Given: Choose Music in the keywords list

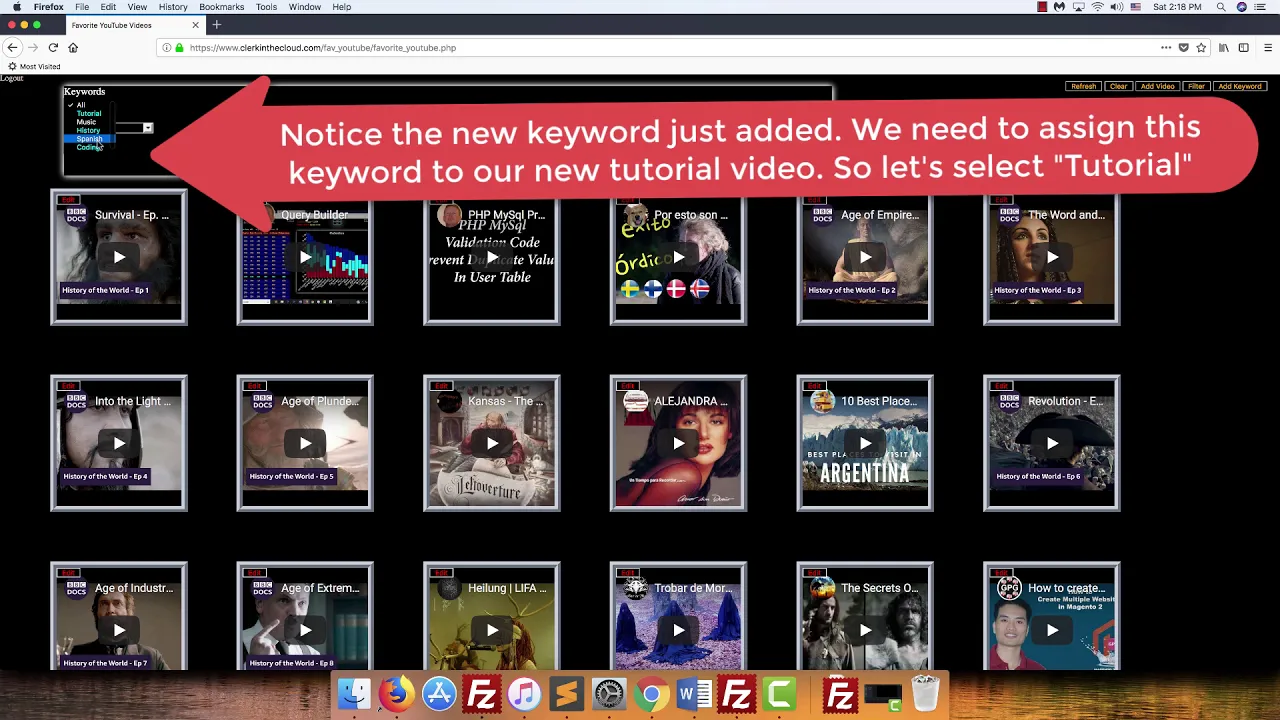Looking at the screenshot, I should click(x=87, y=122).
